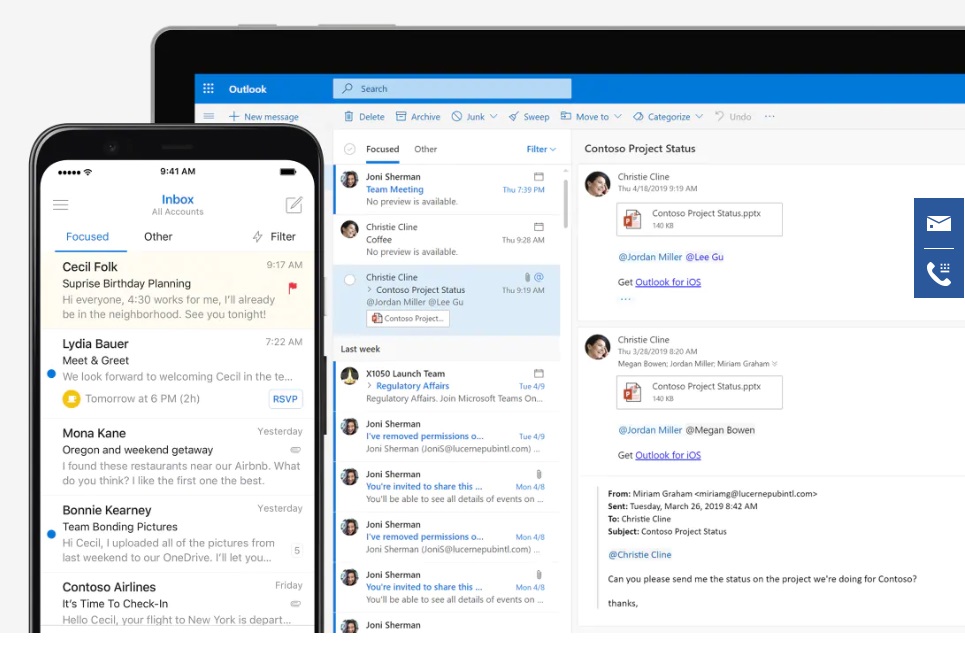Click the red flag on Cecil Folk email
965x658 pixels.
[x=293, y=287]
